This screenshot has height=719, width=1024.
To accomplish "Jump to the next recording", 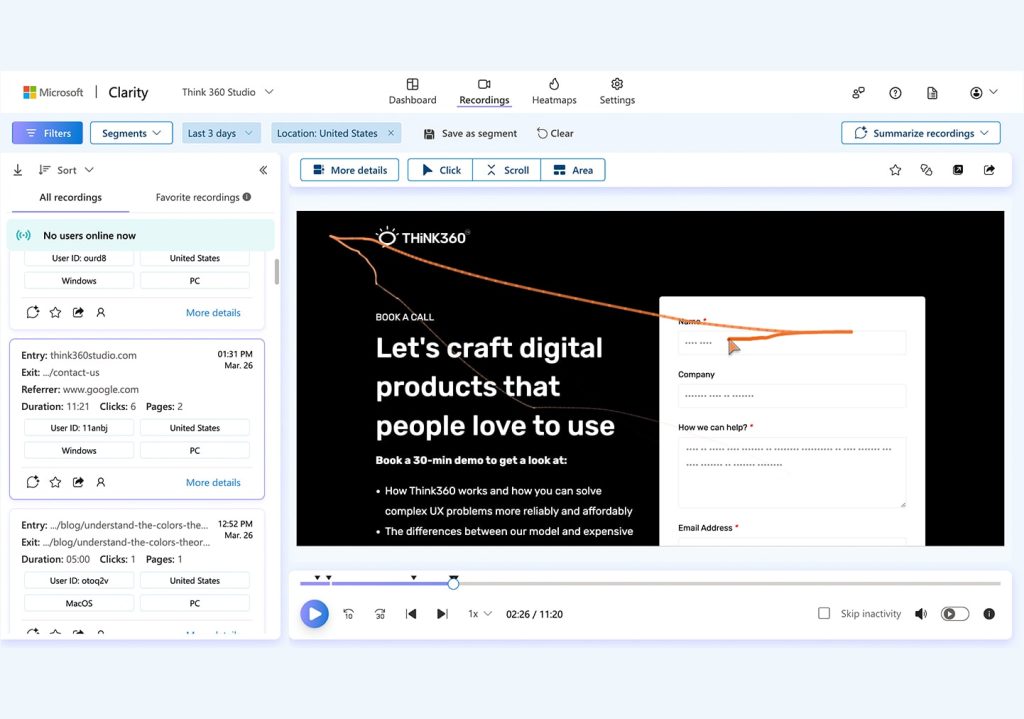I will [442, 614].
